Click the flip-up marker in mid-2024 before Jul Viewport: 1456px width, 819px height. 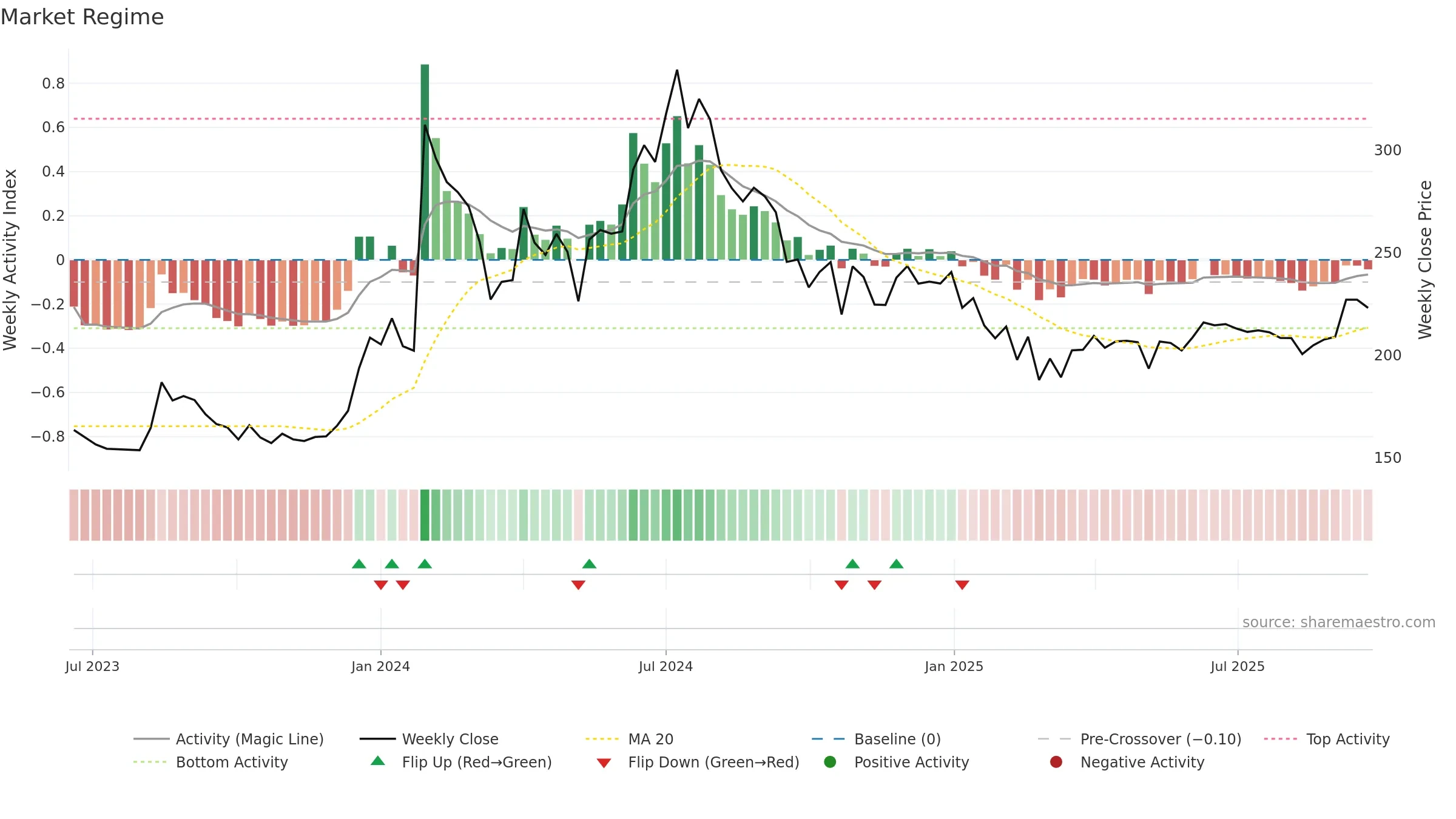tap(589, 564)
